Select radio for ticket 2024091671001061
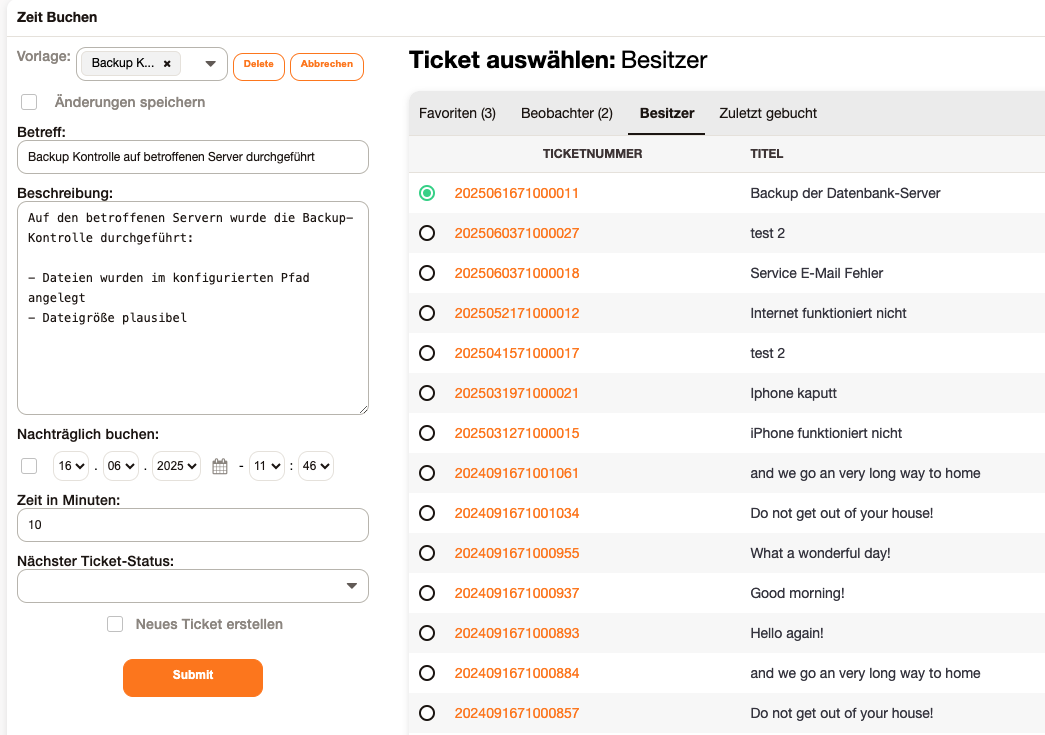The width and height of the screenshot is (1045, 735). pos(427,473)
